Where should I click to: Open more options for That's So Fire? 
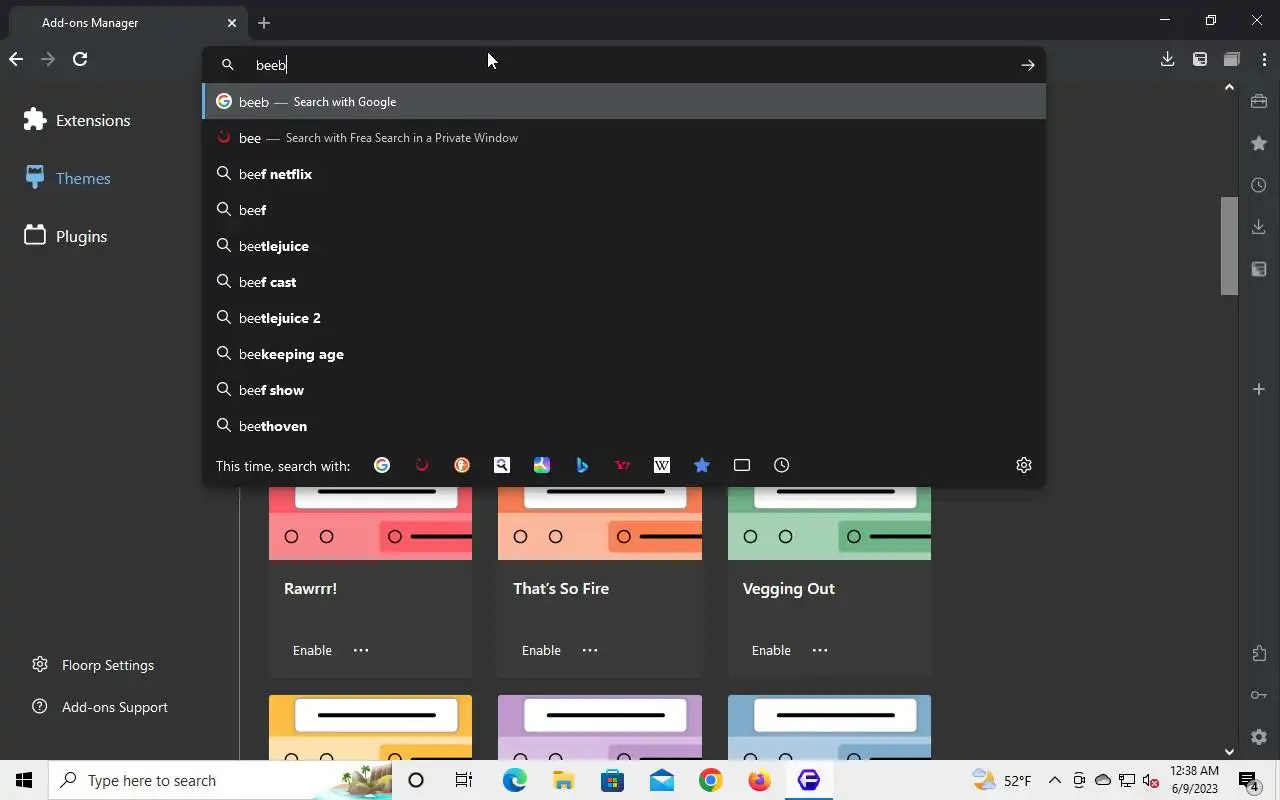(590, 650)
